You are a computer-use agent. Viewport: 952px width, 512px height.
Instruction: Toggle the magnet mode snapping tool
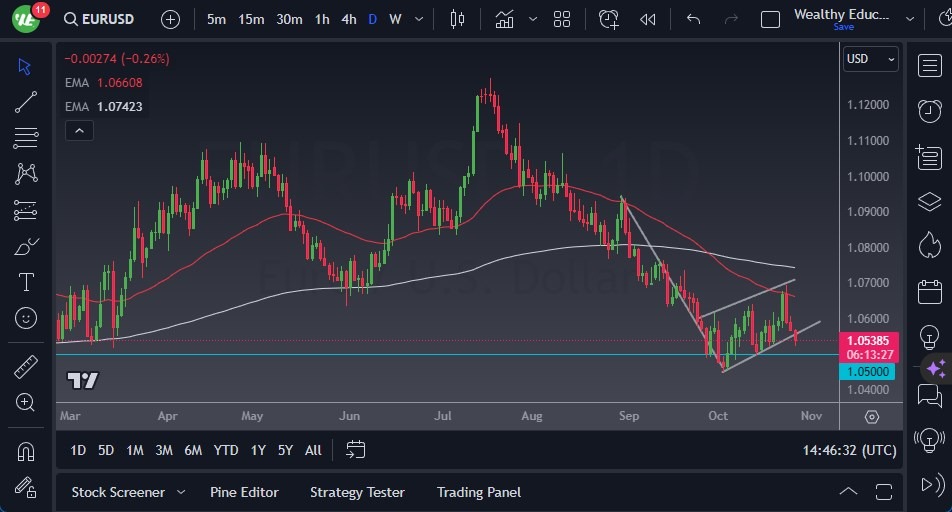tap(26, 452)
